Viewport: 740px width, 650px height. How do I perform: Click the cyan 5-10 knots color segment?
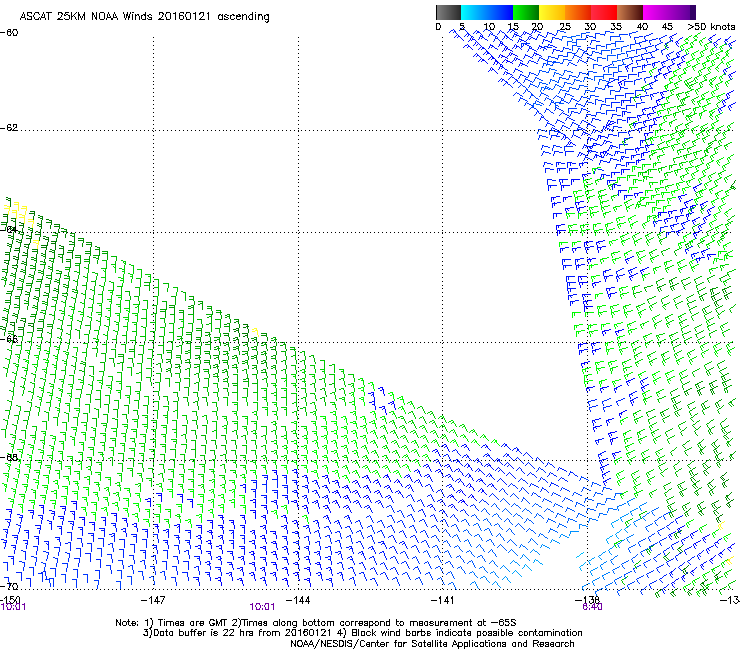(x=474, y=12)
